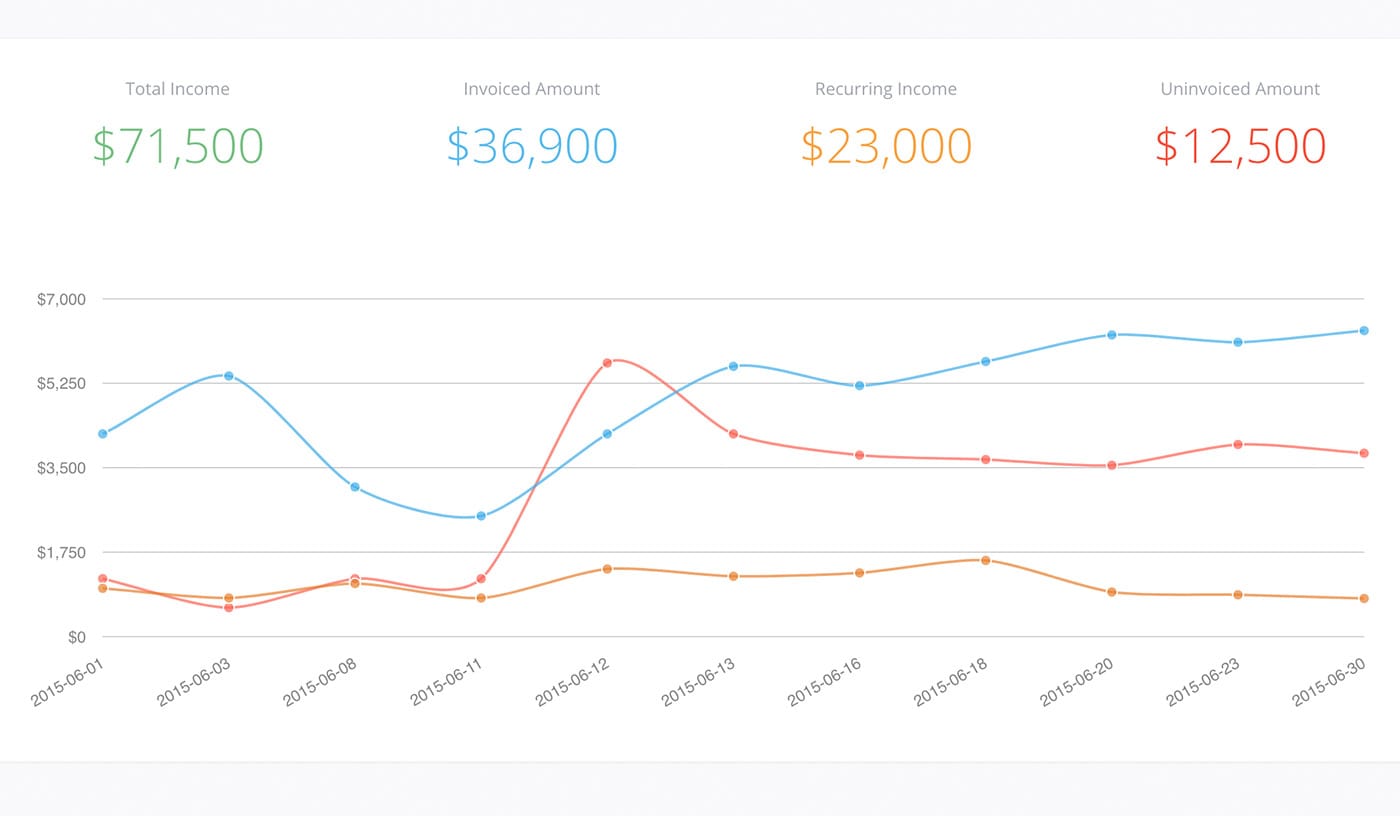Select the $23,000 Recurring Income value
Screen dimensions: 1400x816
pyautogui.click(x=886, y=146)
